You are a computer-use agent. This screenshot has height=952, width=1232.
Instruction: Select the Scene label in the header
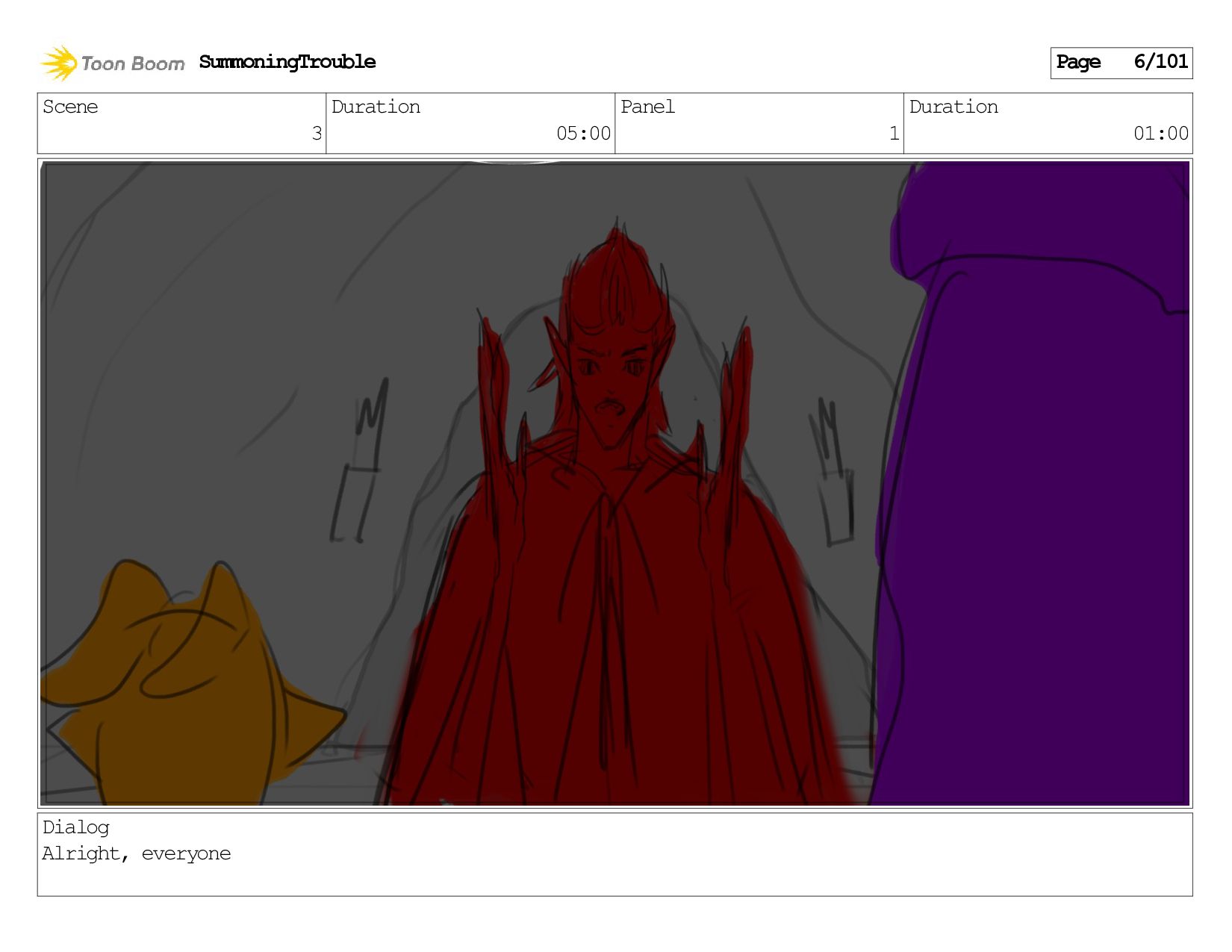click(70, 107)
